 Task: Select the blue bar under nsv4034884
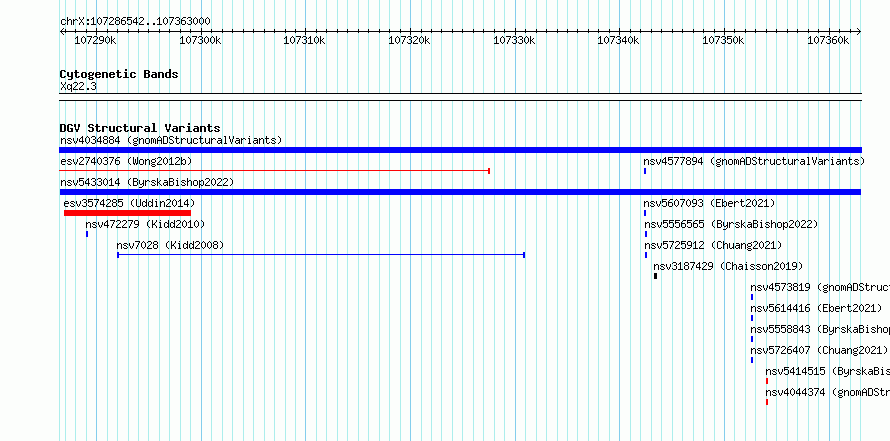[x=460, y=150]
